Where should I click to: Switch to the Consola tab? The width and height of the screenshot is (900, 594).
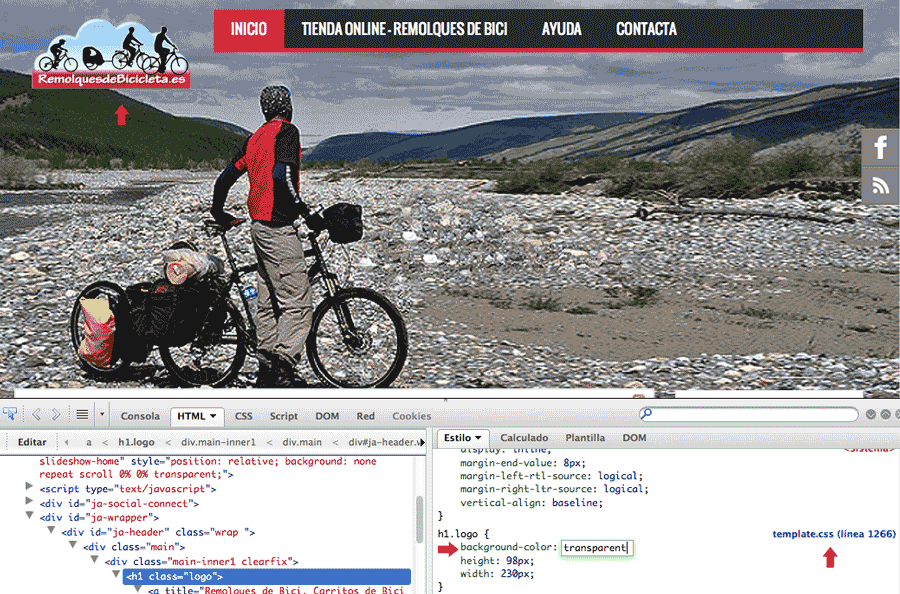[x=140, y=416]
